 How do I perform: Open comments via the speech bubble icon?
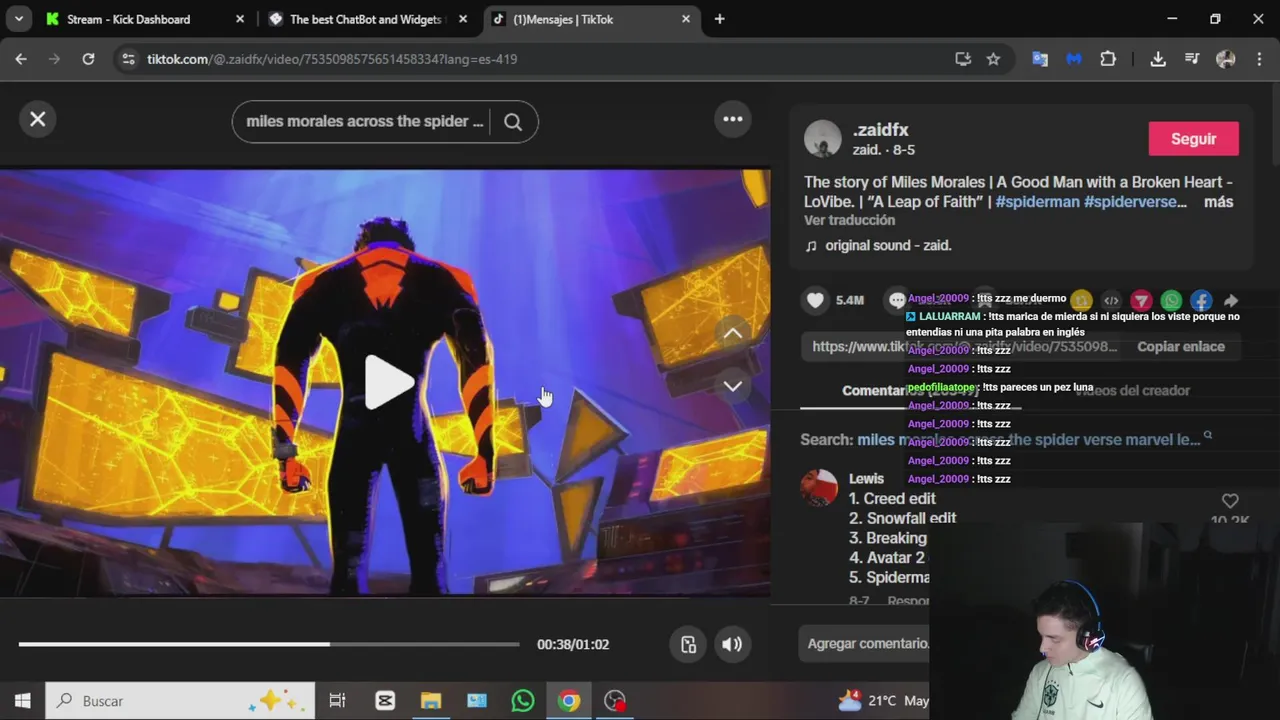(897, 300)
